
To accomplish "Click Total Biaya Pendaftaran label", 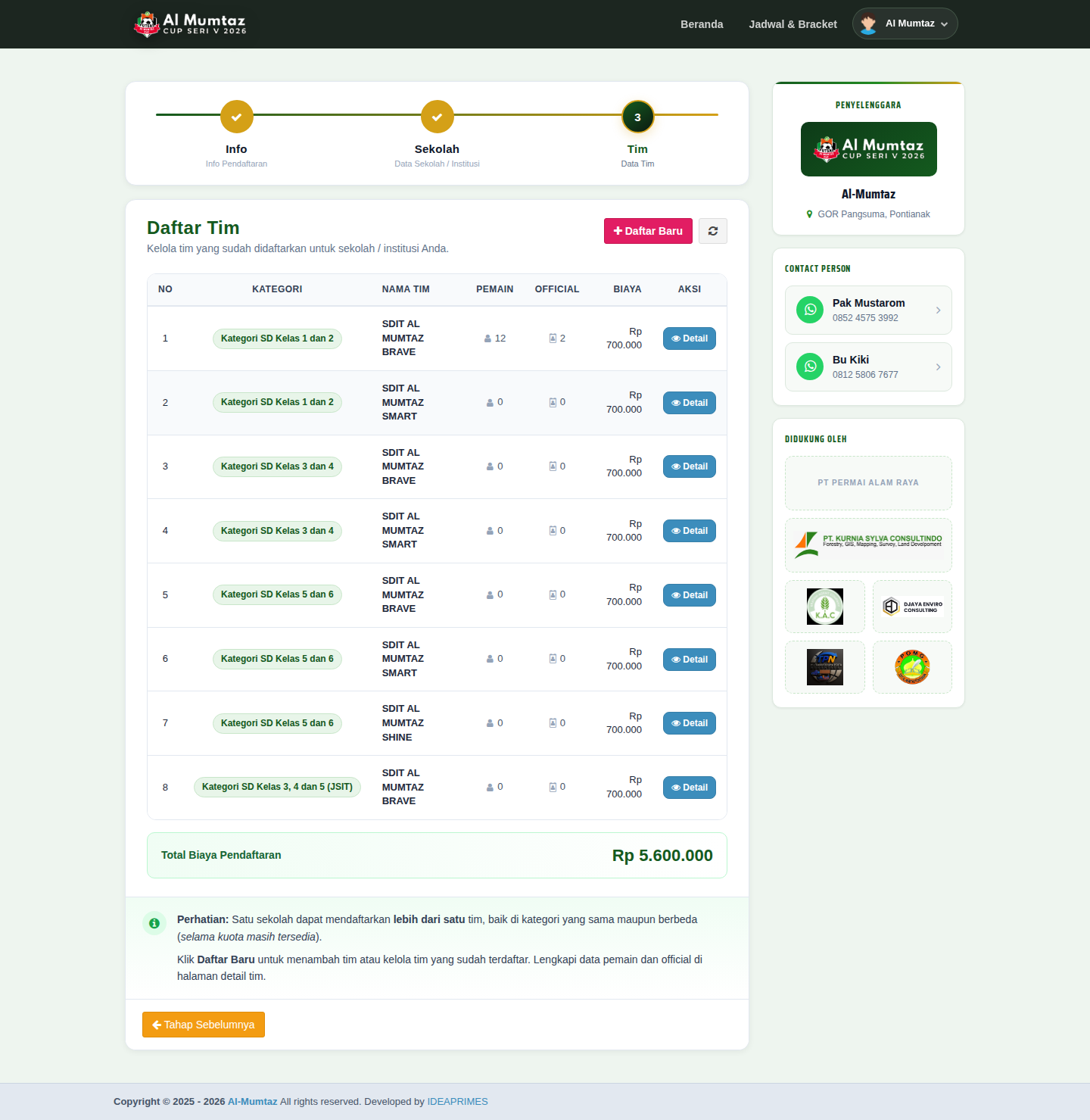I will coord(221,855).
